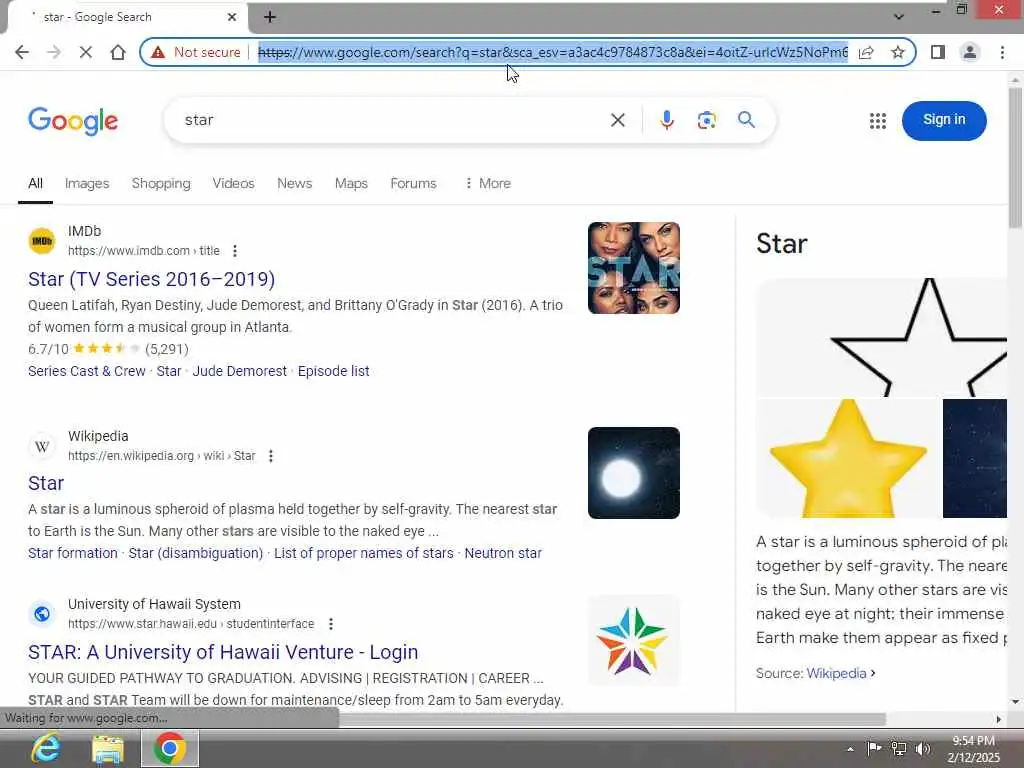The image size is (1024, 768).
Task: Click the Google logo
Action: [x=73, y=121]
